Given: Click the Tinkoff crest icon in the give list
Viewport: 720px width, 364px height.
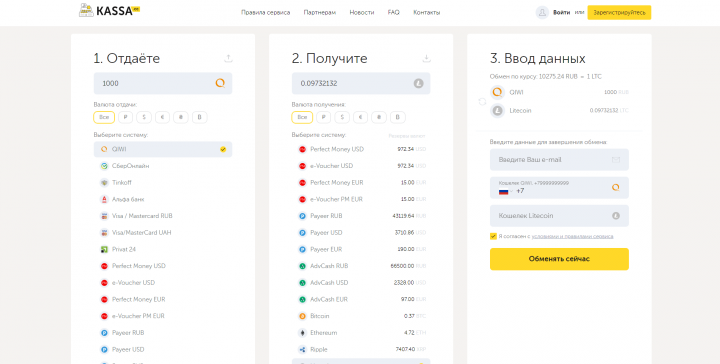Looking at the screenshot, I should coord(104,183).
